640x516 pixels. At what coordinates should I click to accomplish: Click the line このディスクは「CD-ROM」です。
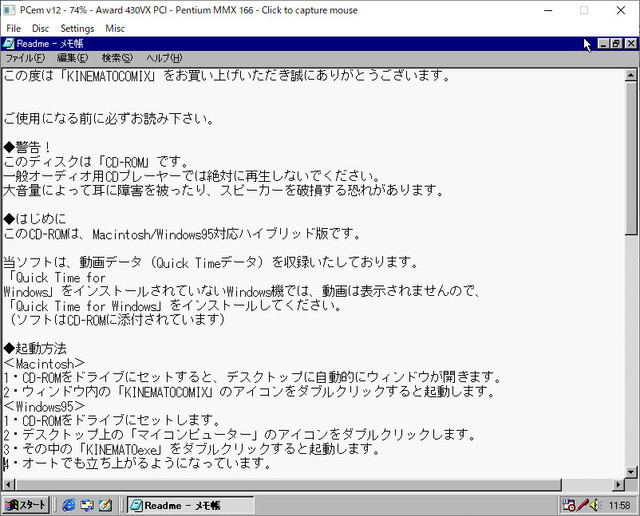coord(96,162)
